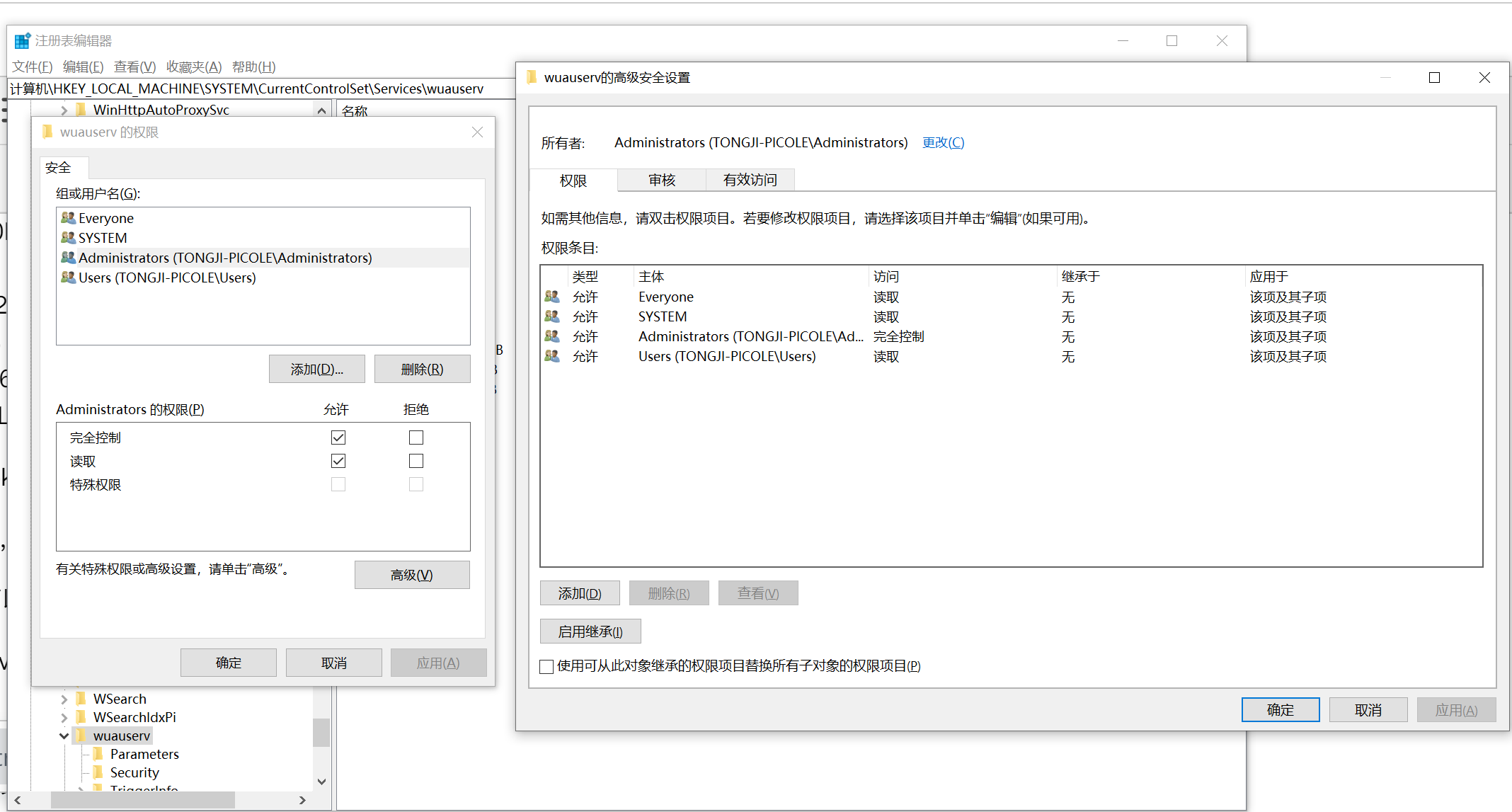
Task: Switch to the Auditing (审核) tab
Action: tap(661, 181)
